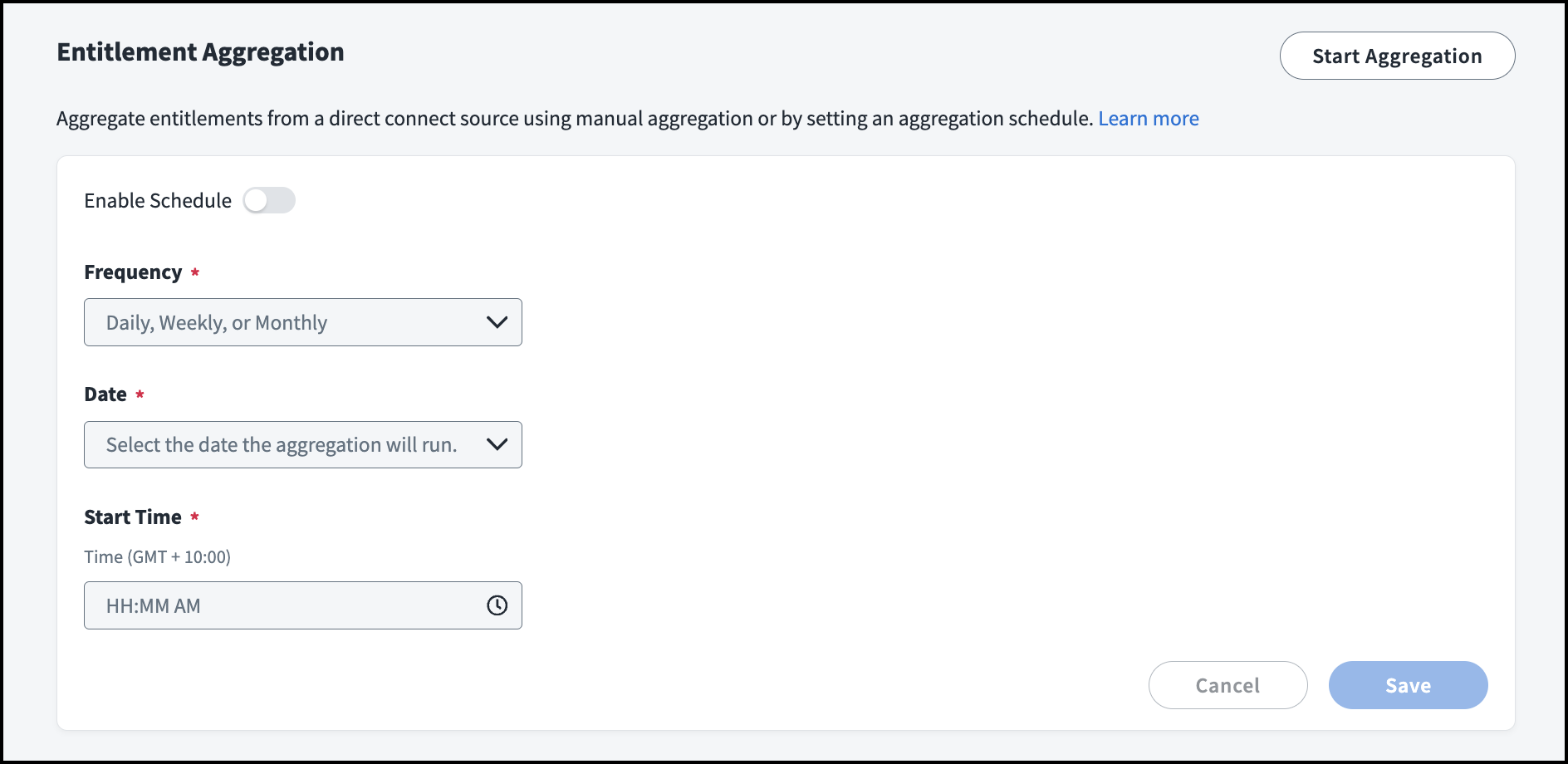The width and height of the screenshot is (1568, 764).
Task: Click the 'Daily, Weekly, or Monthly' placeholder text
Action: pyautogui.click(x=217, y=322)
